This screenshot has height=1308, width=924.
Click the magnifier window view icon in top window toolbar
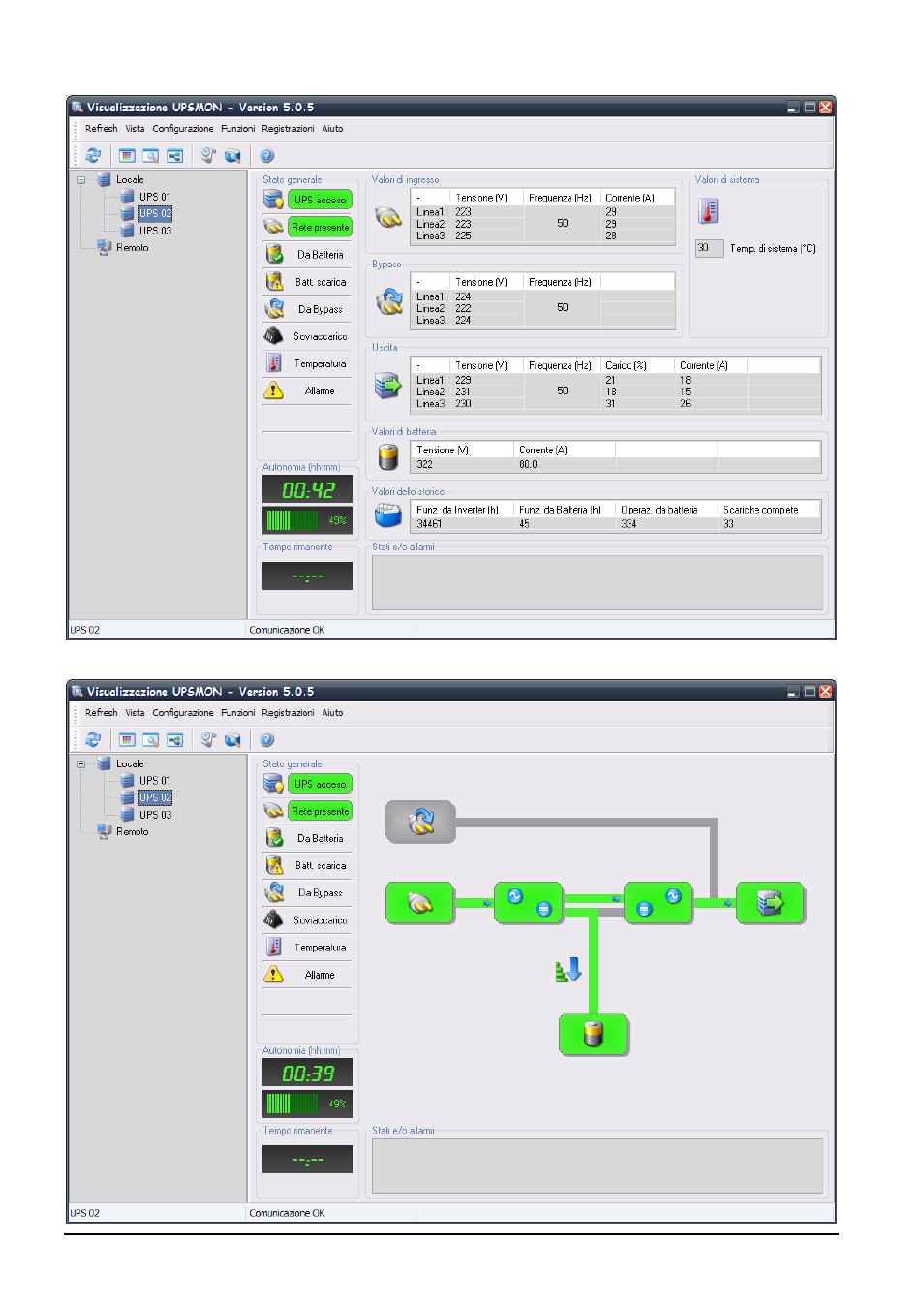pos(151,155)
